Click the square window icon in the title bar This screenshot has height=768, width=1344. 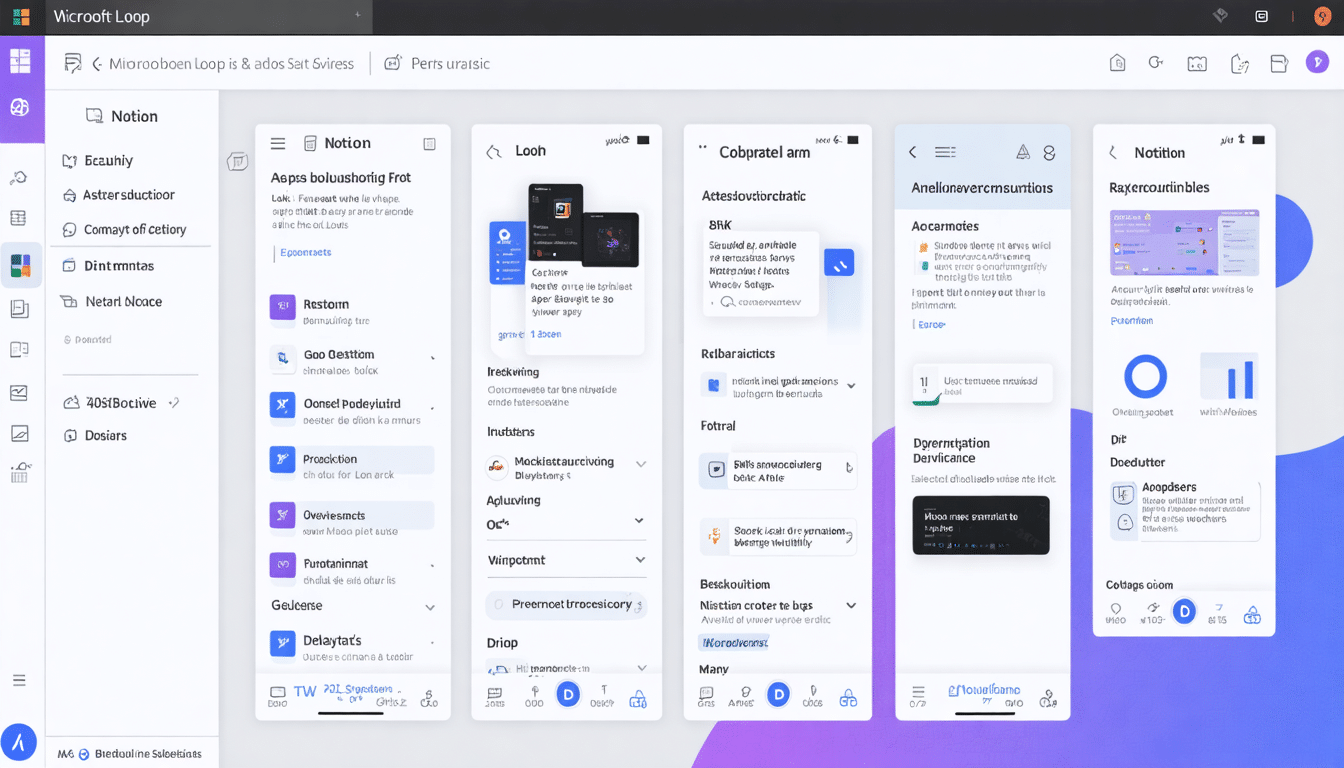(x=1261, y=16)
